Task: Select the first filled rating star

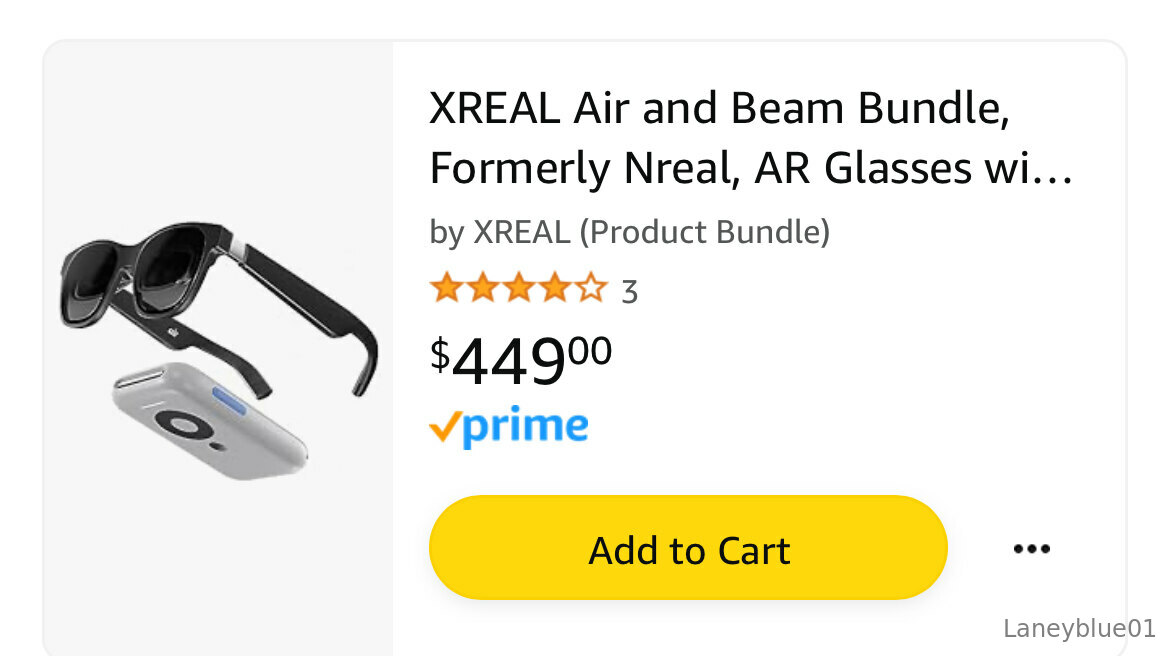Action: [447, 287]
